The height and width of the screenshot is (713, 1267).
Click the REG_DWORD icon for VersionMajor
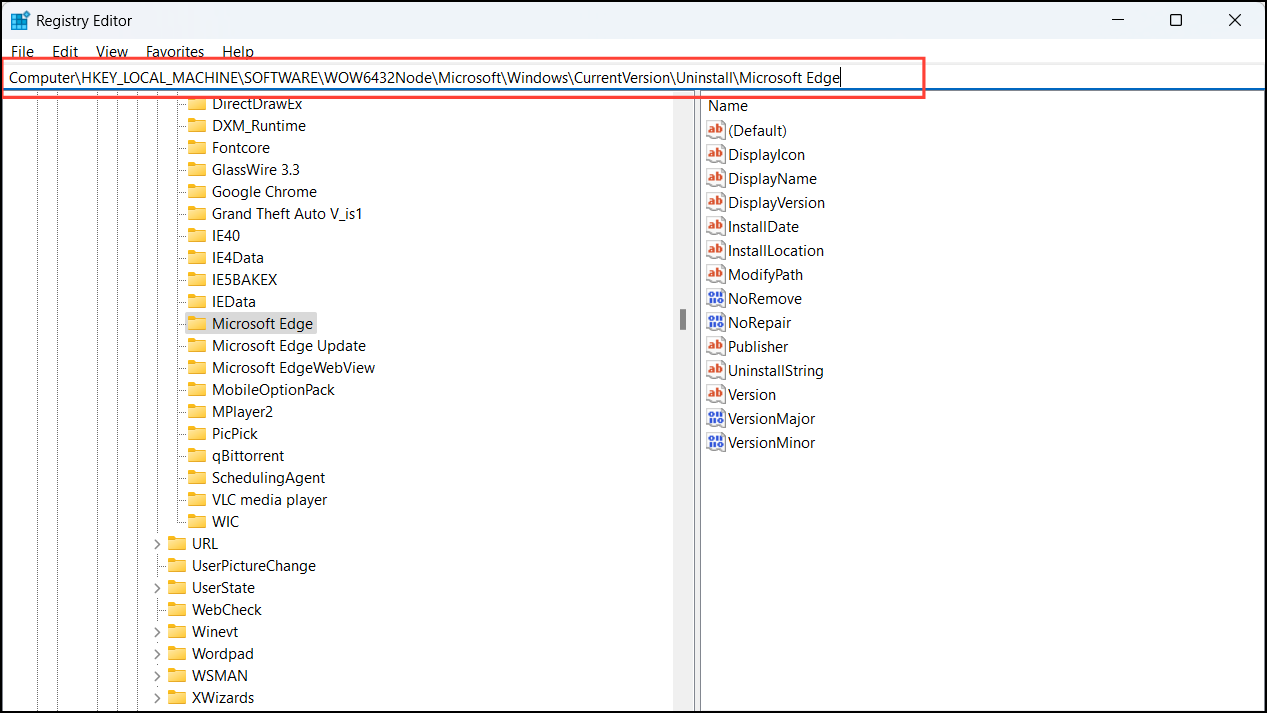pyautogui.click(x=716, y=418)
